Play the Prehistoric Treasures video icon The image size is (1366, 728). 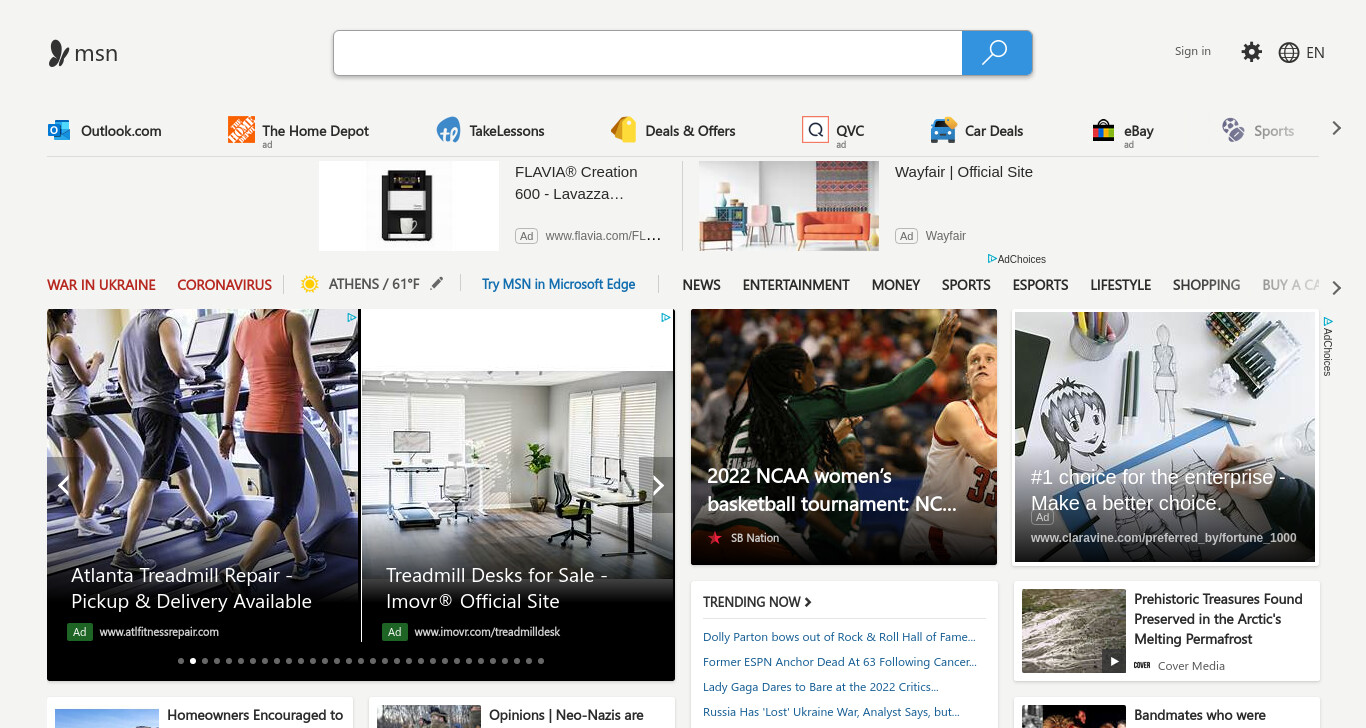coord(1113,661)
